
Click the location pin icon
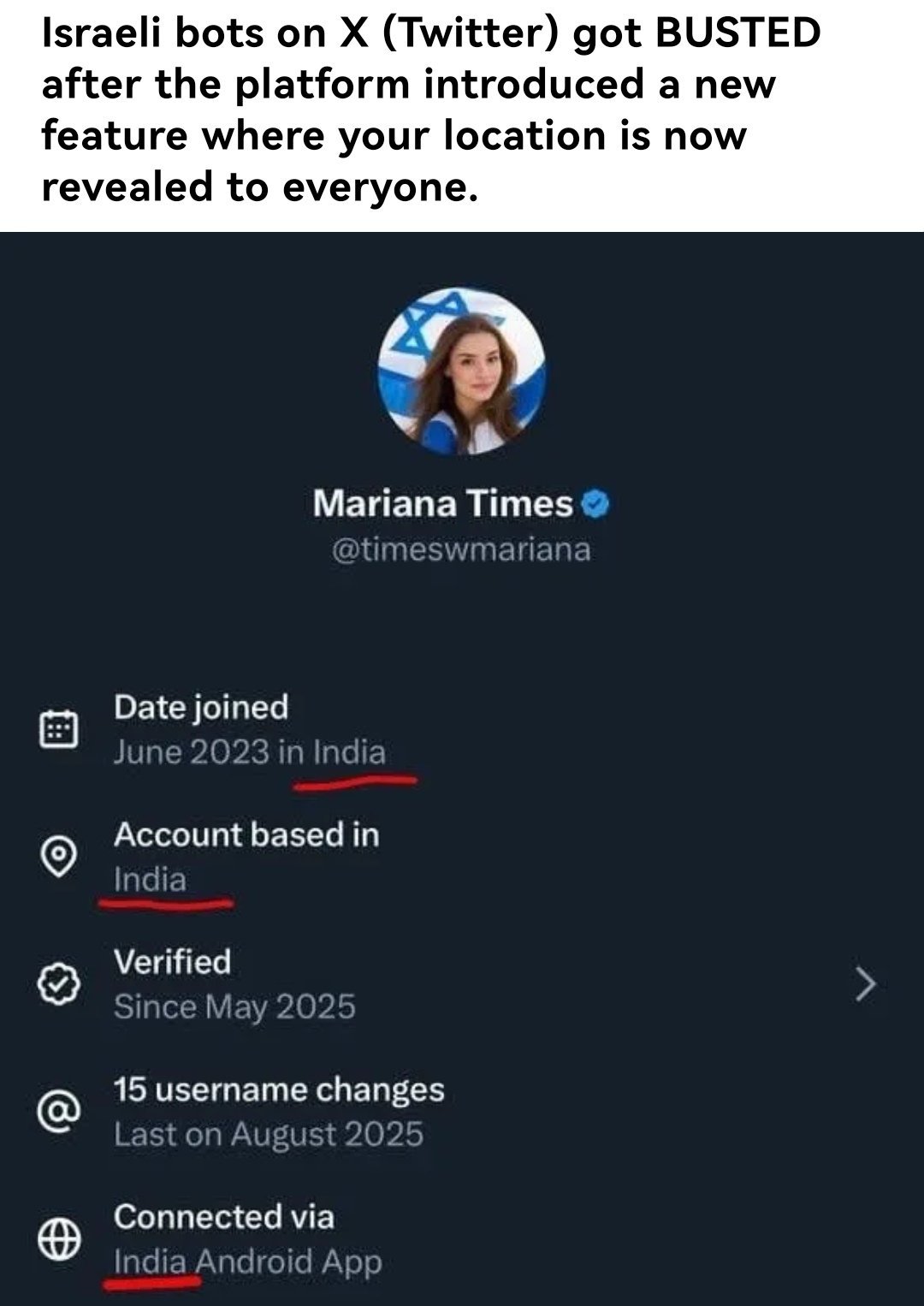(59, 856)
